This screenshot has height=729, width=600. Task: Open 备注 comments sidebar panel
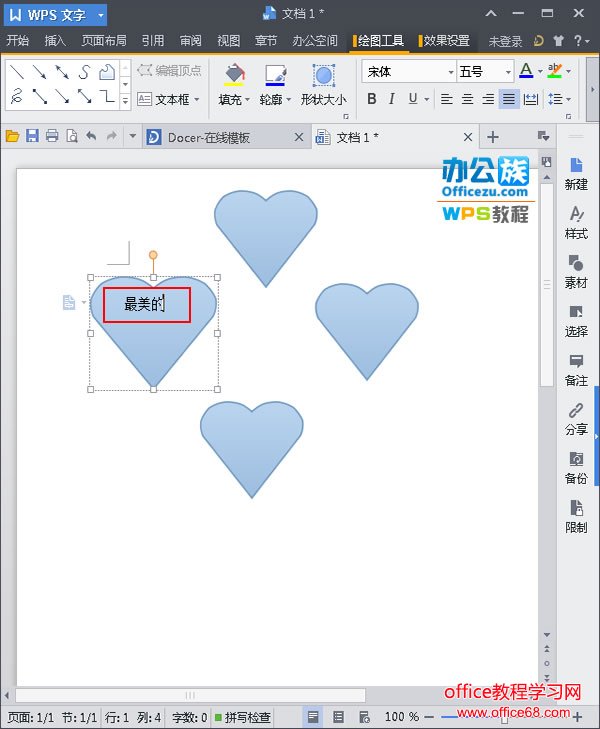coord(576,370)
